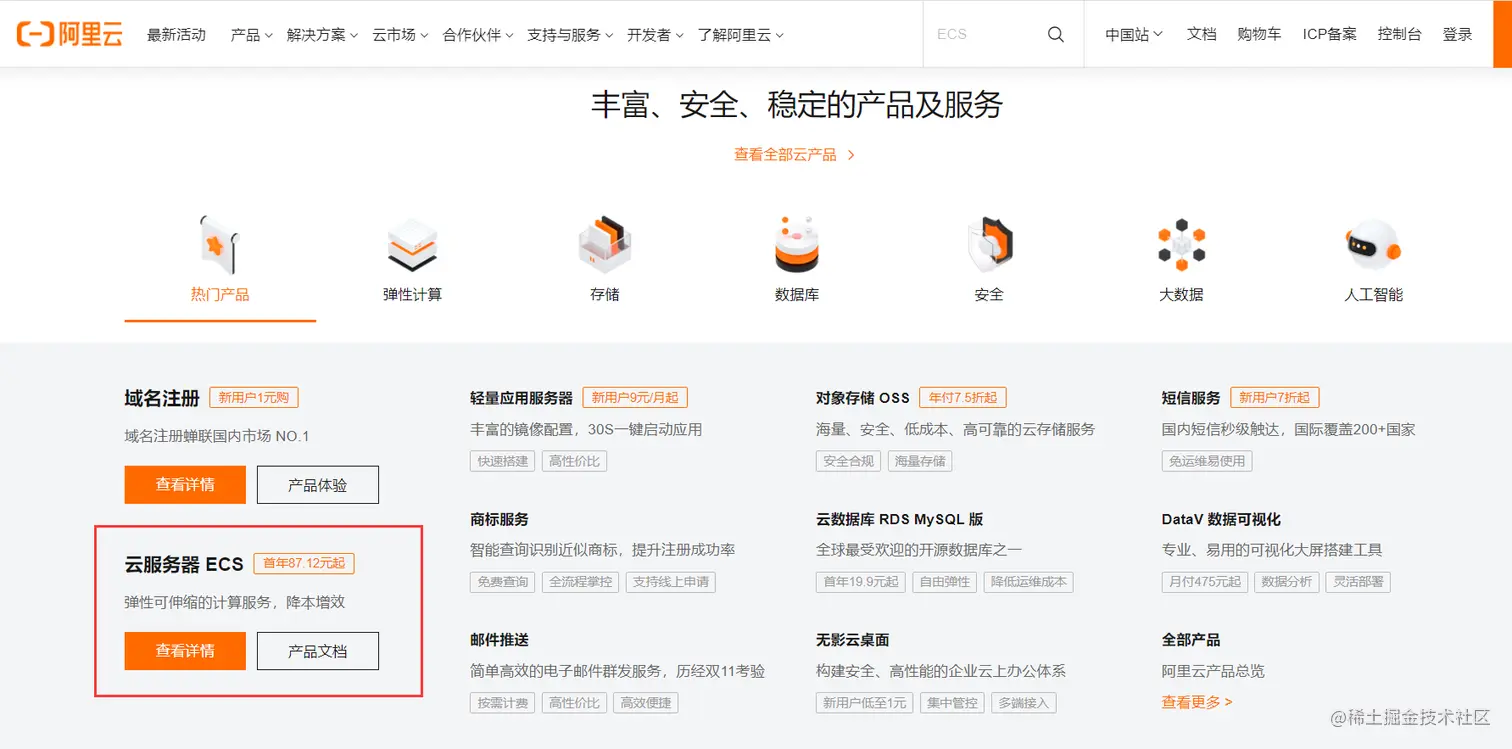Expand the 产品 menu
The image size is (1512, 749).
(251, 34)
